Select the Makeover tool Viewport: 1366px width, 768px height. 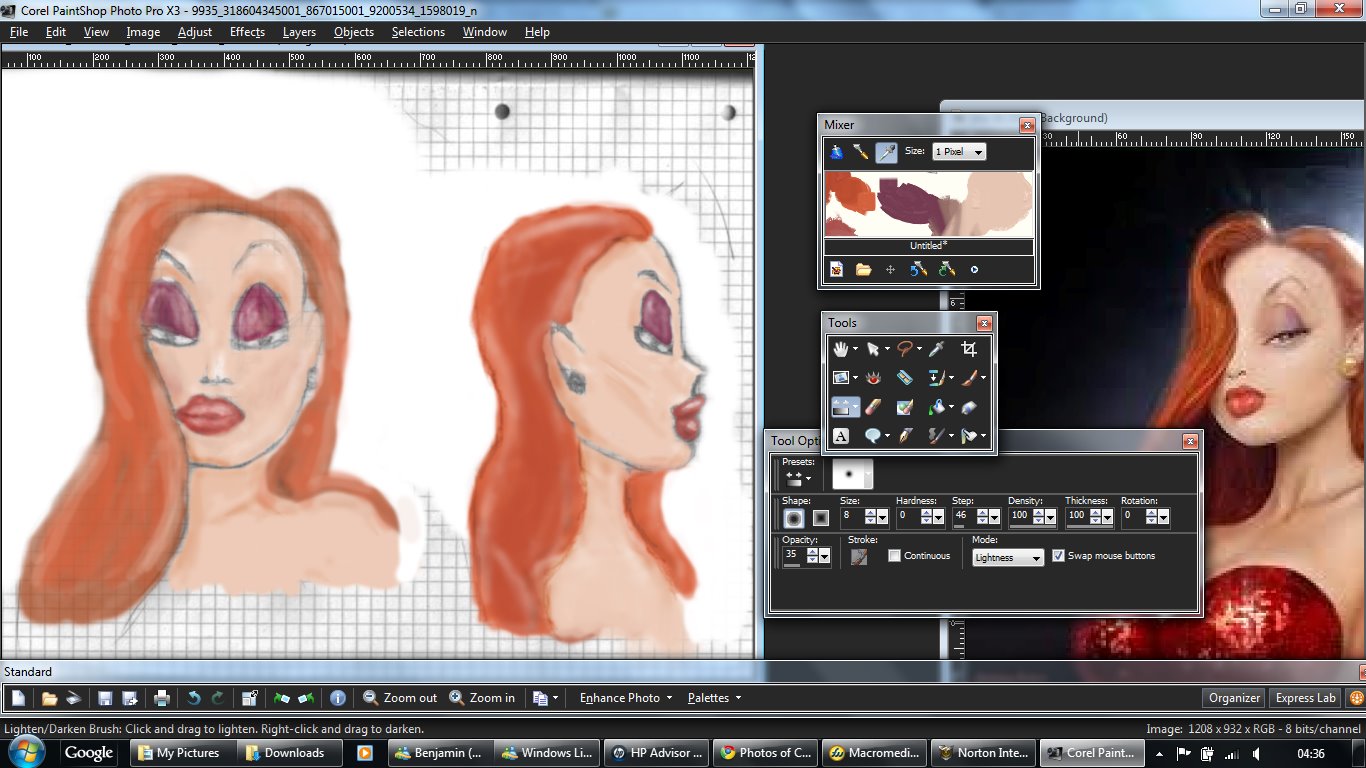pos(905,378)
